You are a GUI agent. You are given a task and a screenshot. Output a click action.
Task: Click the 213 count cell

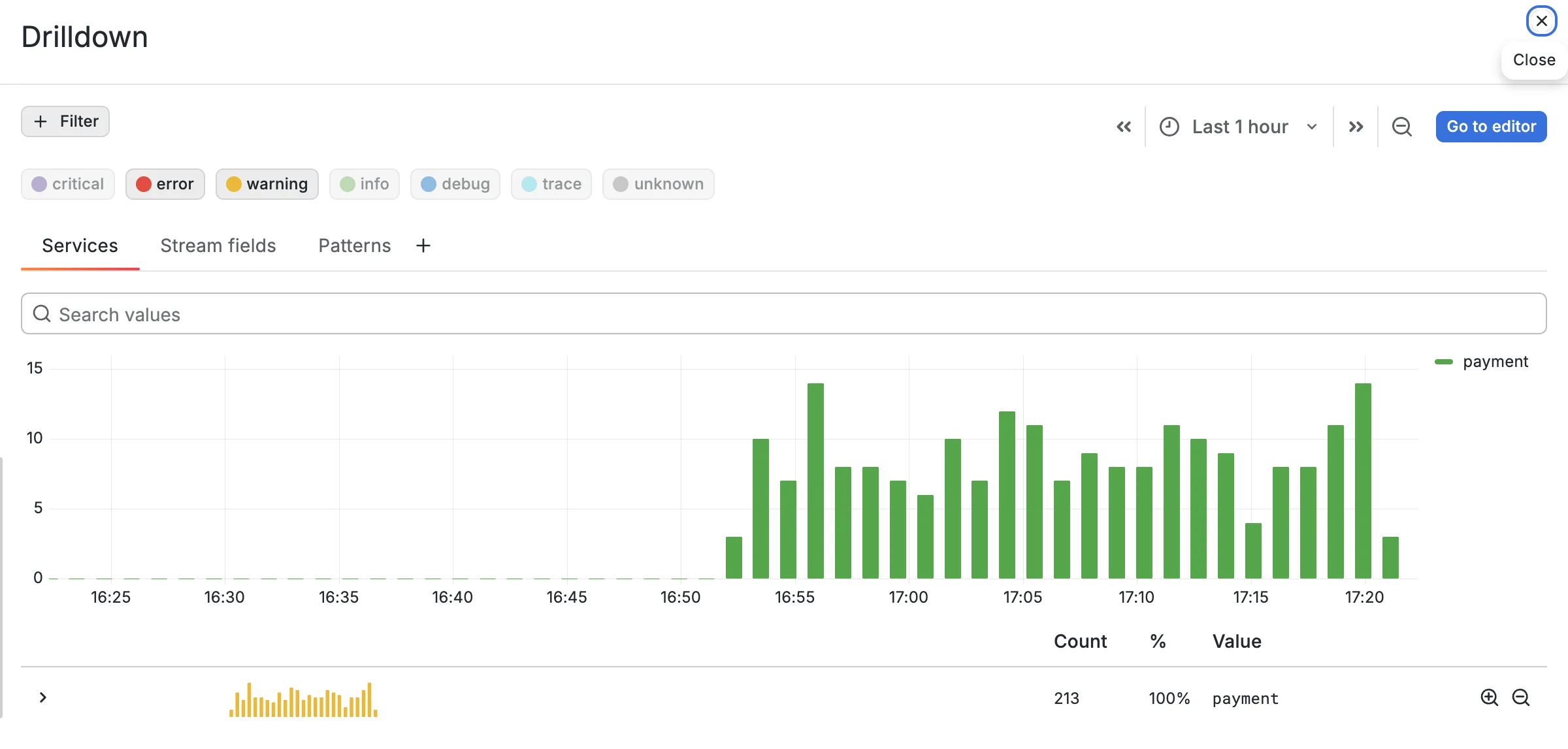pyautogui.click(x=1067, y=699)
